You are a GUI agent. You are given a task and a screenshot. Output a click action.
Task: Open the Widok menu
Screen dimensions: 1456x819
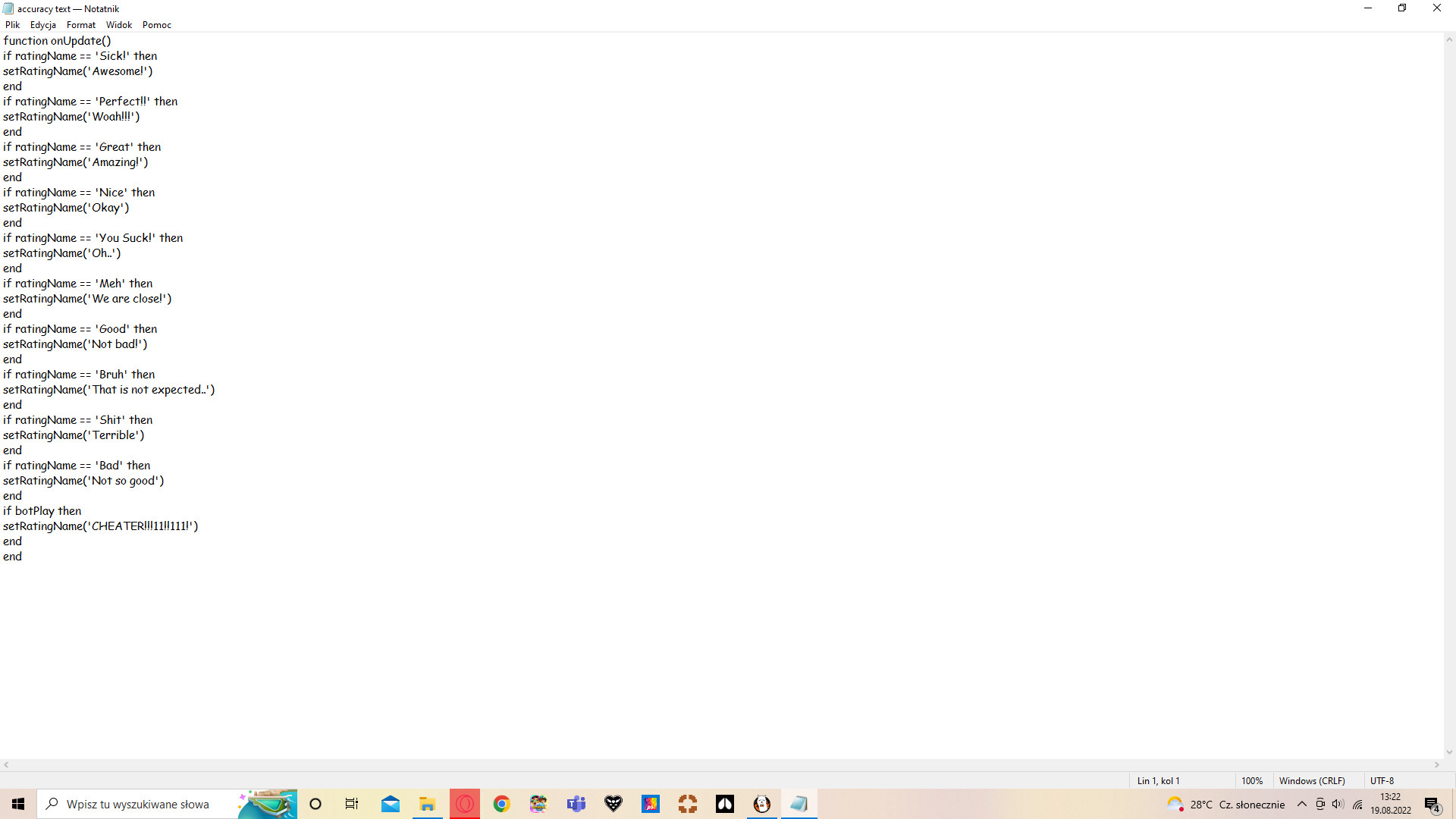119,25
